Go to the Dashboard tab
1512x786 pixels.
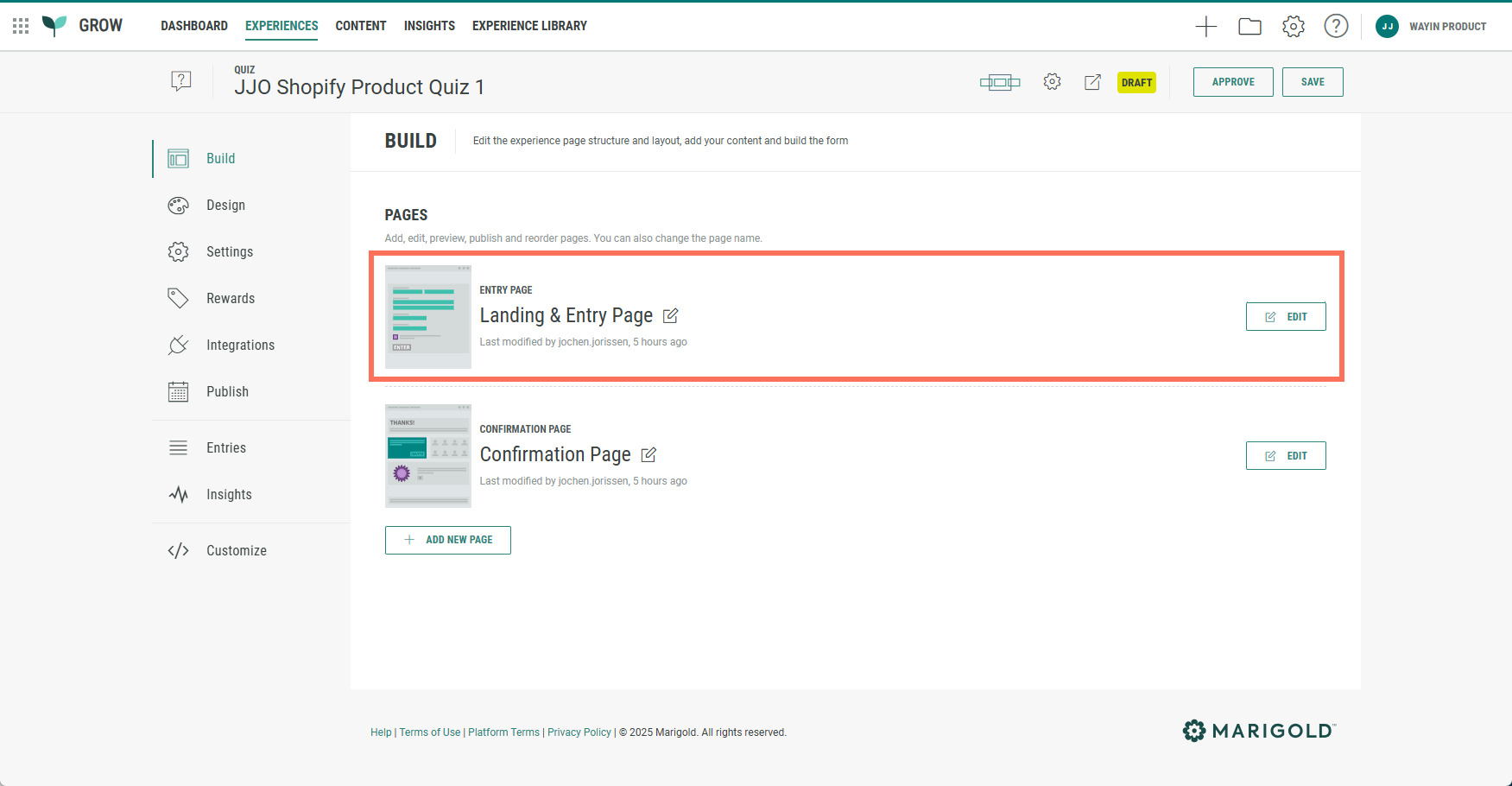click(x=194, y=26)
